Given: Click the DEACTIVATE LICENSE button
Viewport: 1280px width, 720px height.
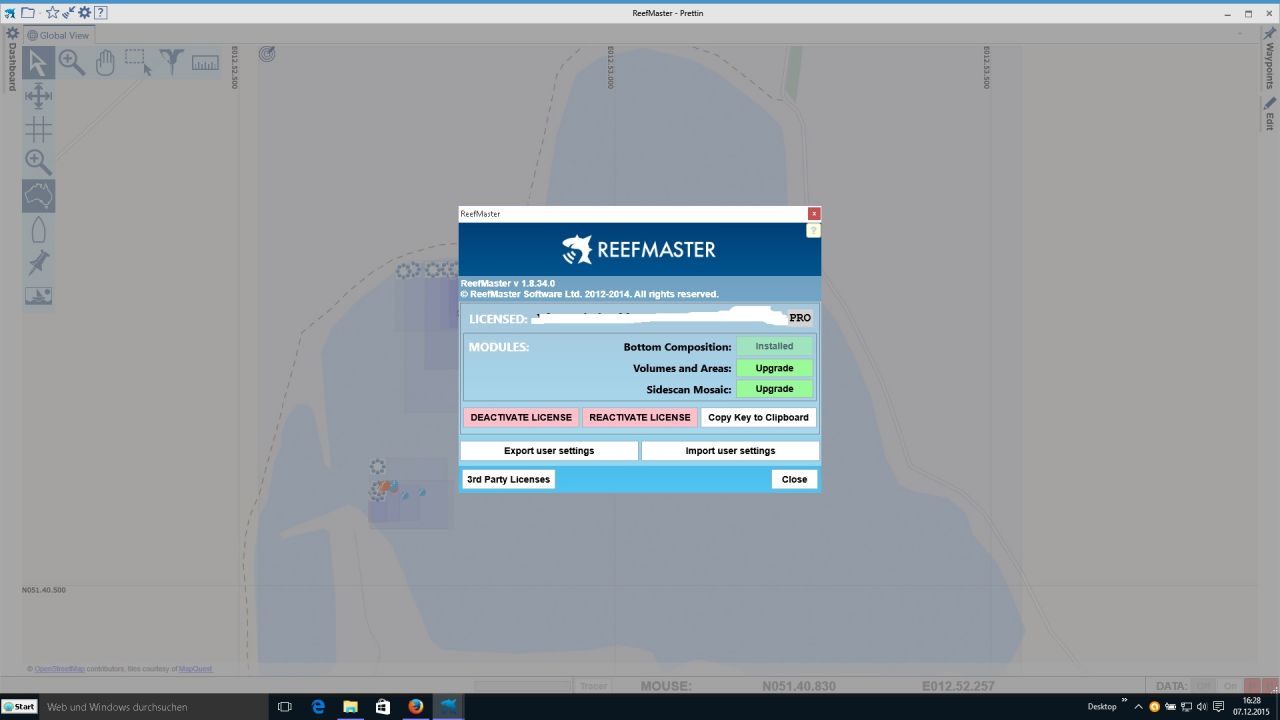Looking at the screenshot, I should tap(521, 417).
